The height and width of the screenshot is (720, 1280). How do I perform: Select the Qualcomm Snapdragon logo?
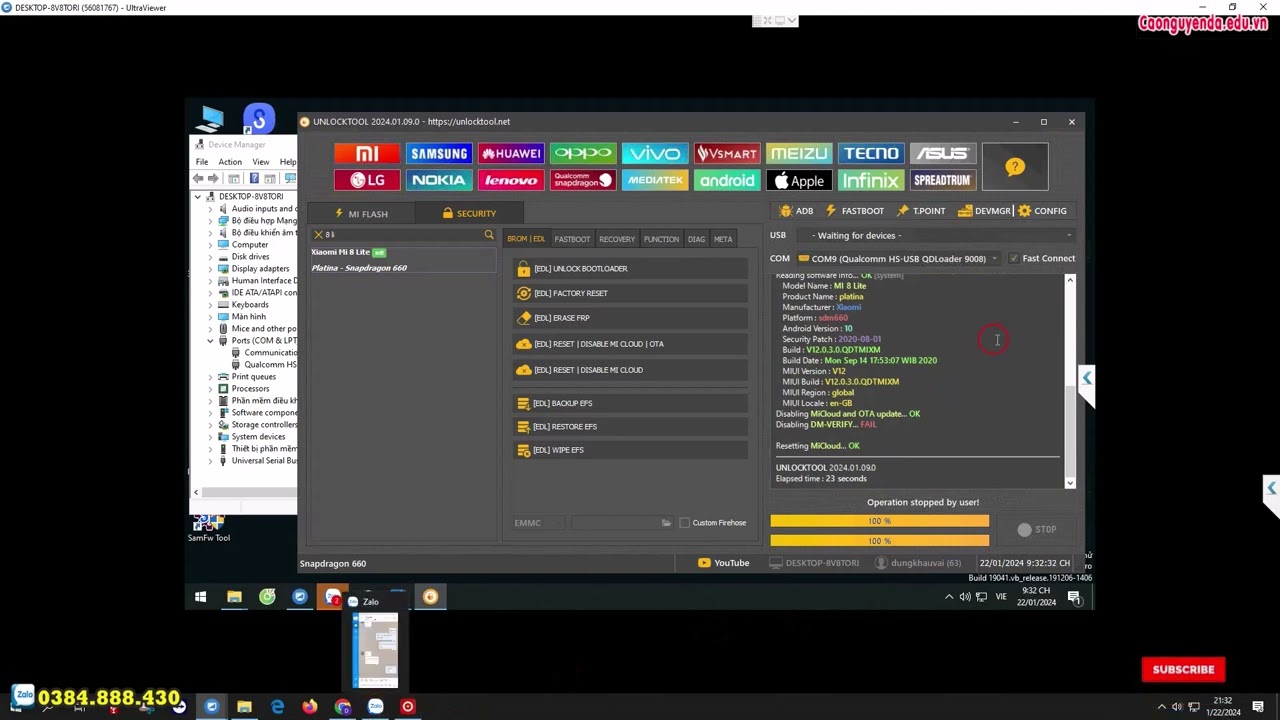pos(583,180)
